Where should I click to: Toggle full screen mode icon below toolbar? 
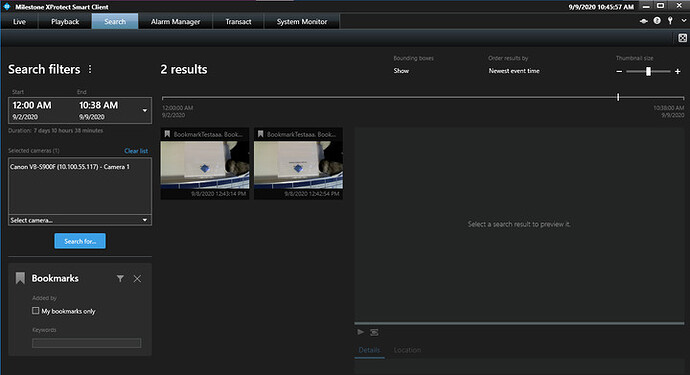[x=683, y=38]
